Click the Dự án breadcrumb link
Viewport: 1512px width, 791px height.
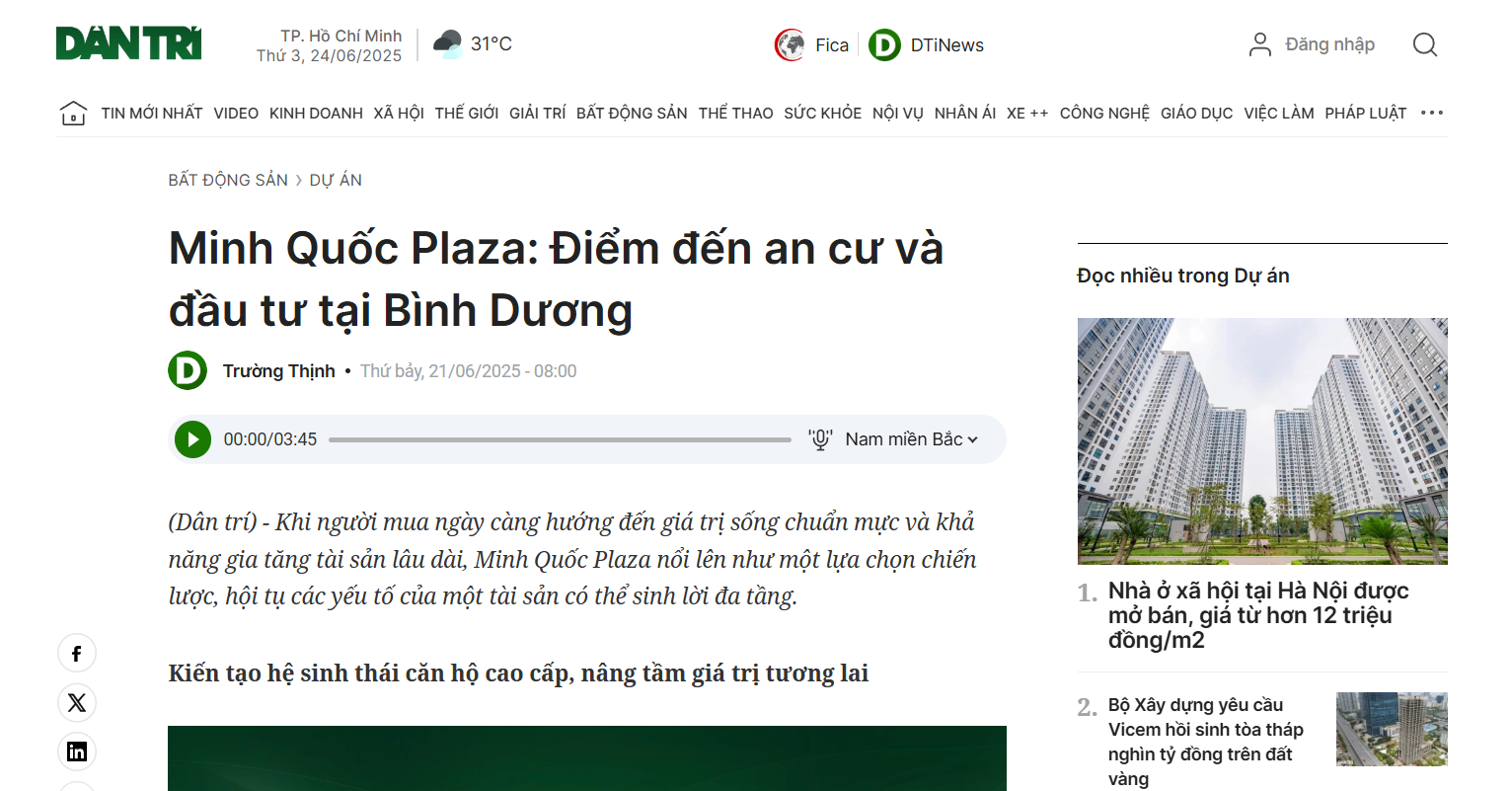coord(336,180)
